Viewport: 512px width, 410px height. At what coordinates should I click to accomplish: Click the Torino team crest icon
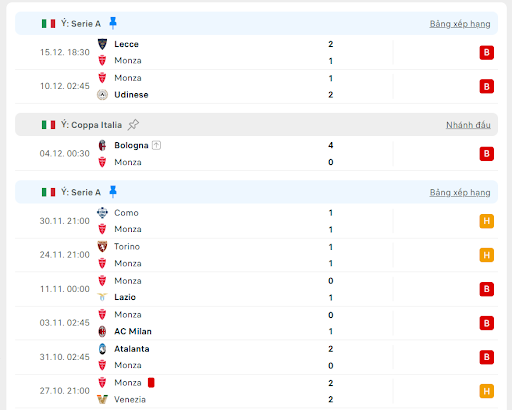[102, 247]
